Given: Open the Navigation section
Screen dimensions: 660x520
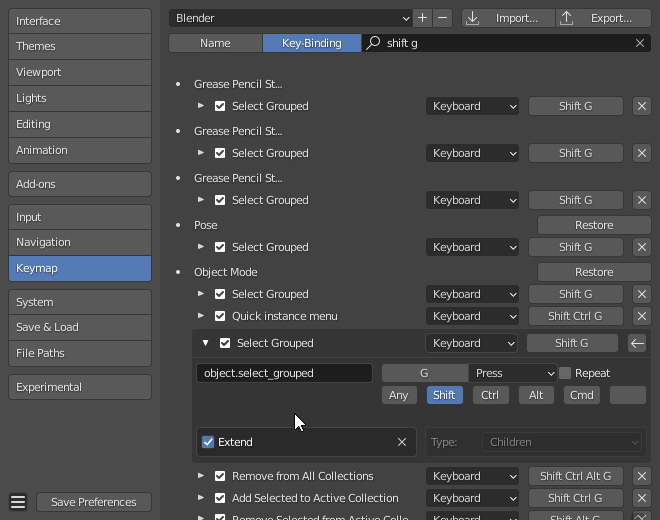Looking at the screenshot, I should pyautogui.click(x=80, y=243).
